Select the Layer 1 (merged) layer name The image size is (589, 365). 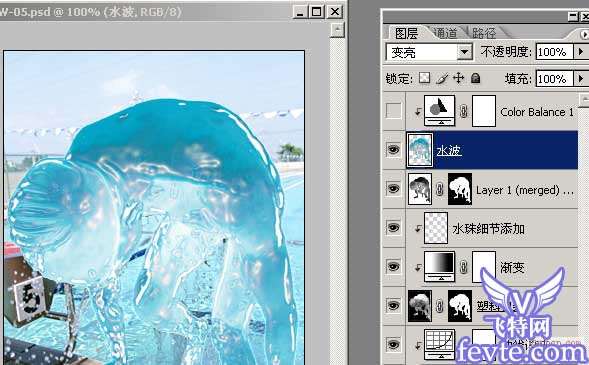point(525,190)
